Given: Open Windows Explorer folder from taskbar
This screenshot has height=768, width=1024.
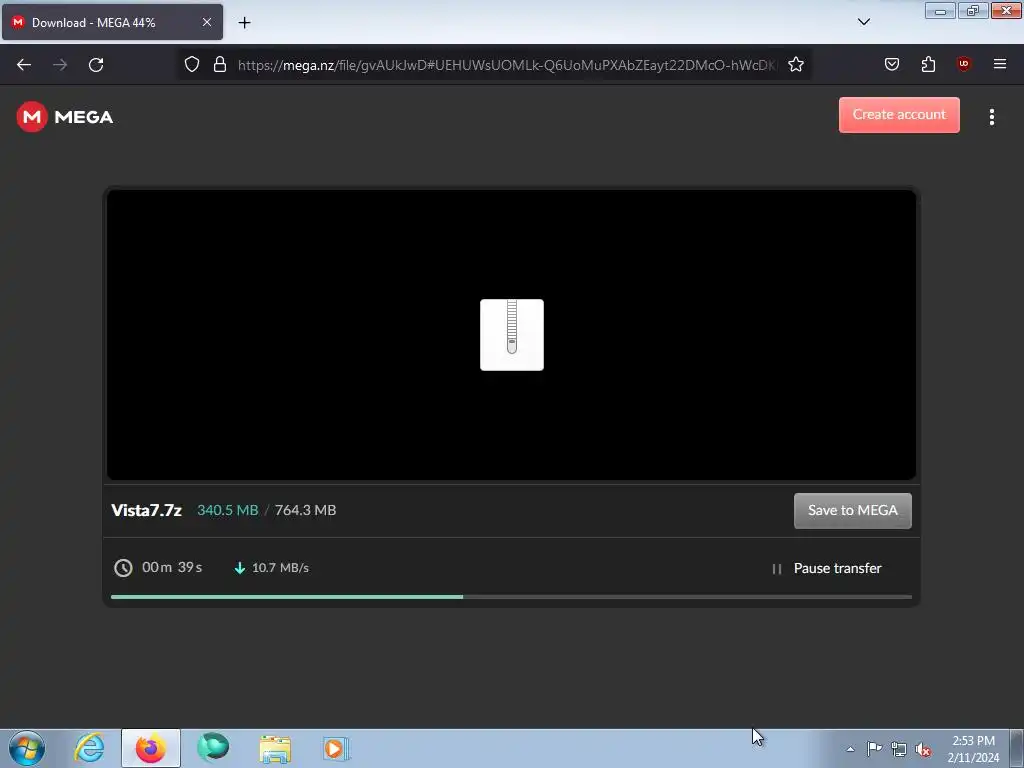Looking at the screenshot, I should click(275, 748).
